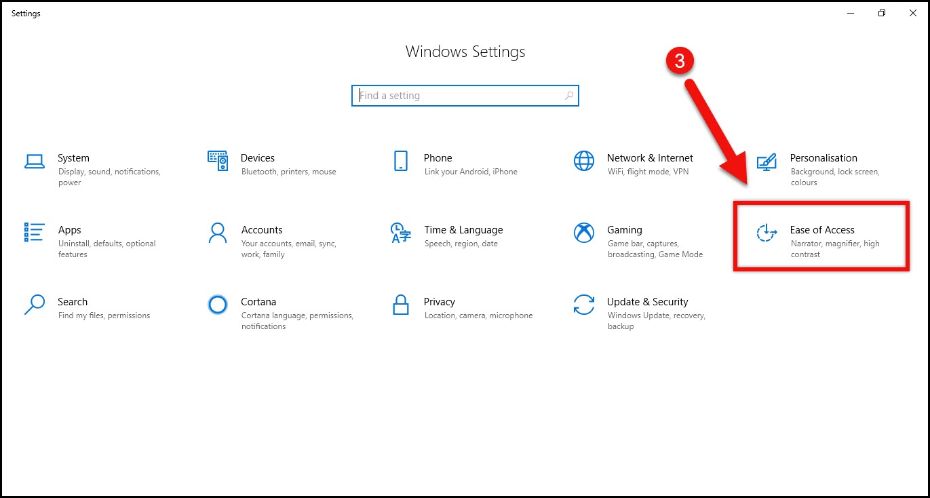The image size is (930, 498).
Task: Open the Apps list icon
Action: [x=34, y=232]
